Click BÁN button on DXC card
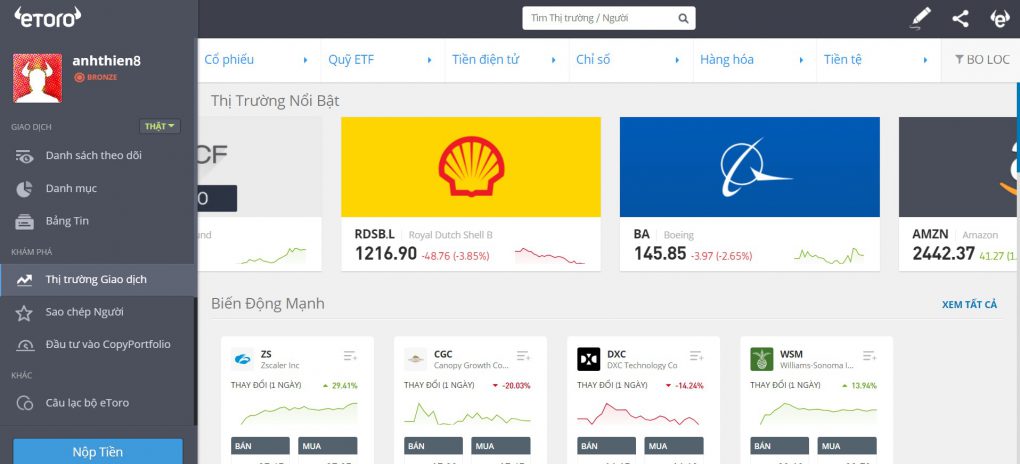Image resolution: width=1020 pixels, height=464 pixels. click(x=606, y=448)
